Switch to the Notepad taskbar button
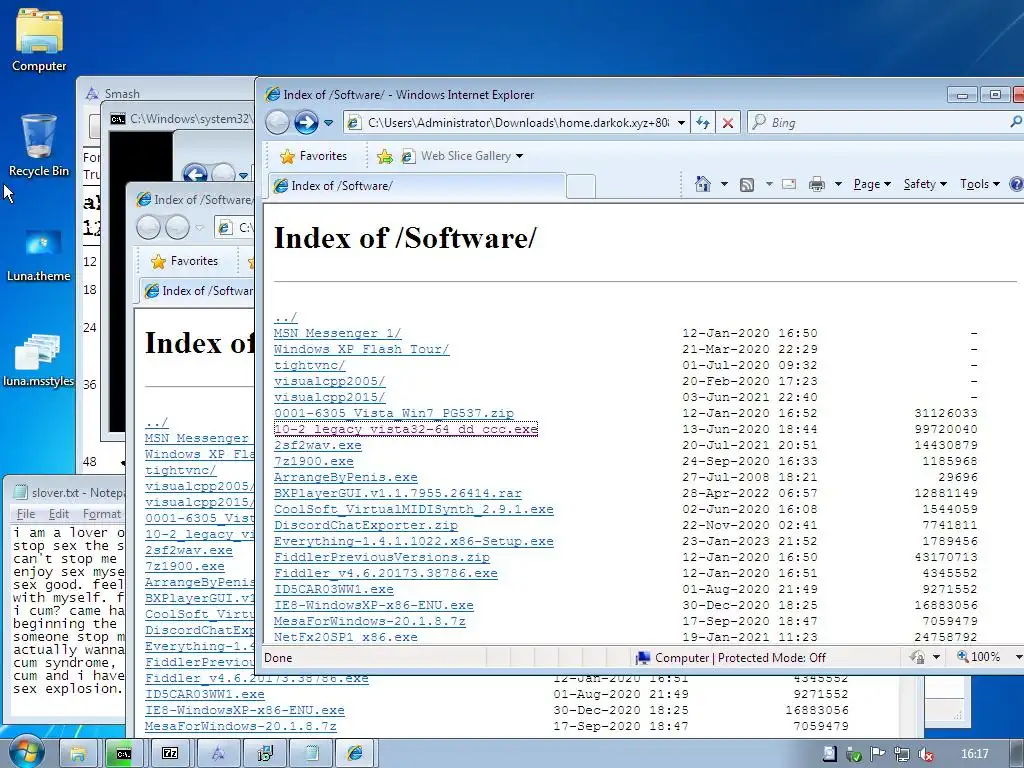Viewport: 1024px width, 768px height. coord(311,754)
